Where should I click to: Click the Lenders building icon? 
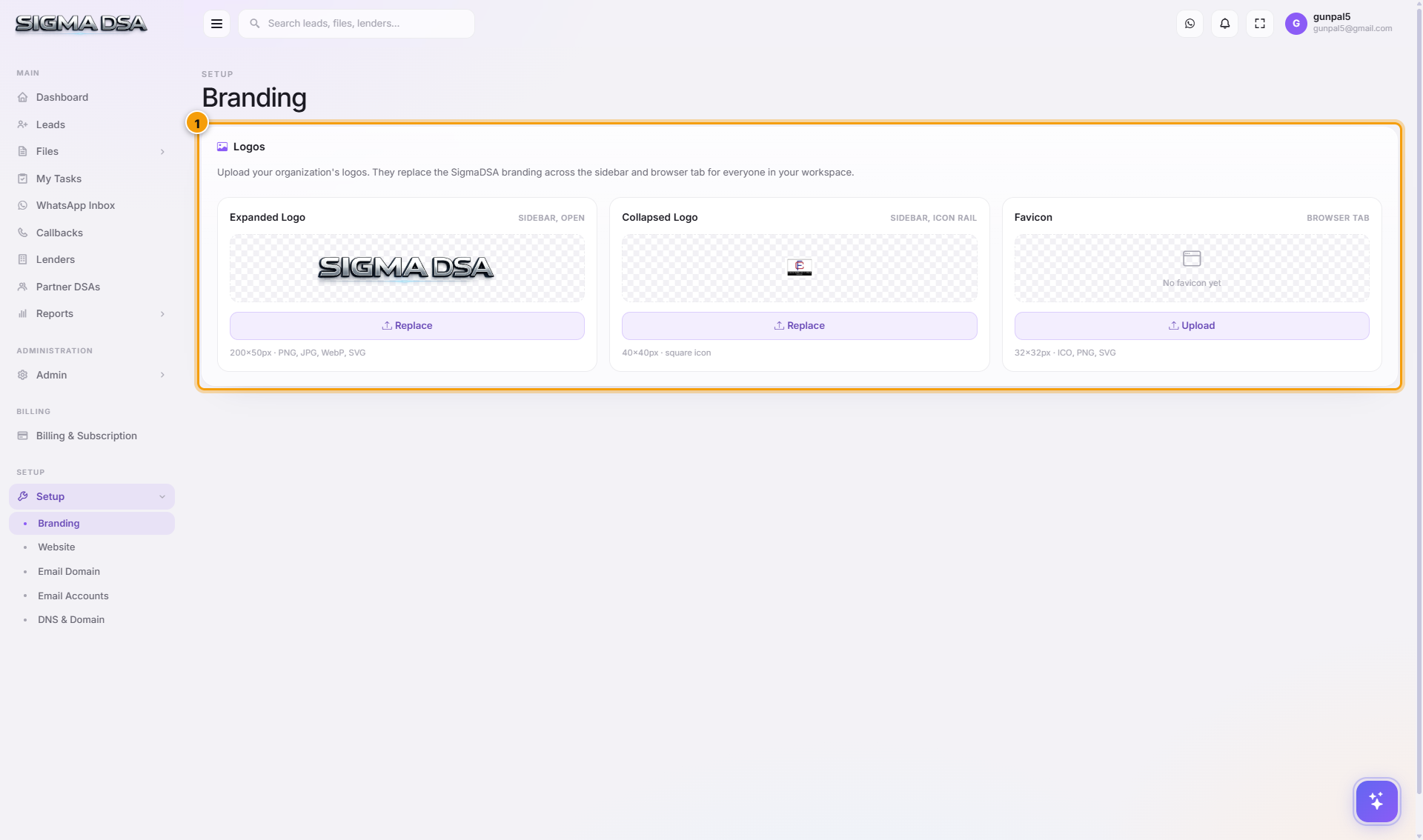click(x=23, y=259)
